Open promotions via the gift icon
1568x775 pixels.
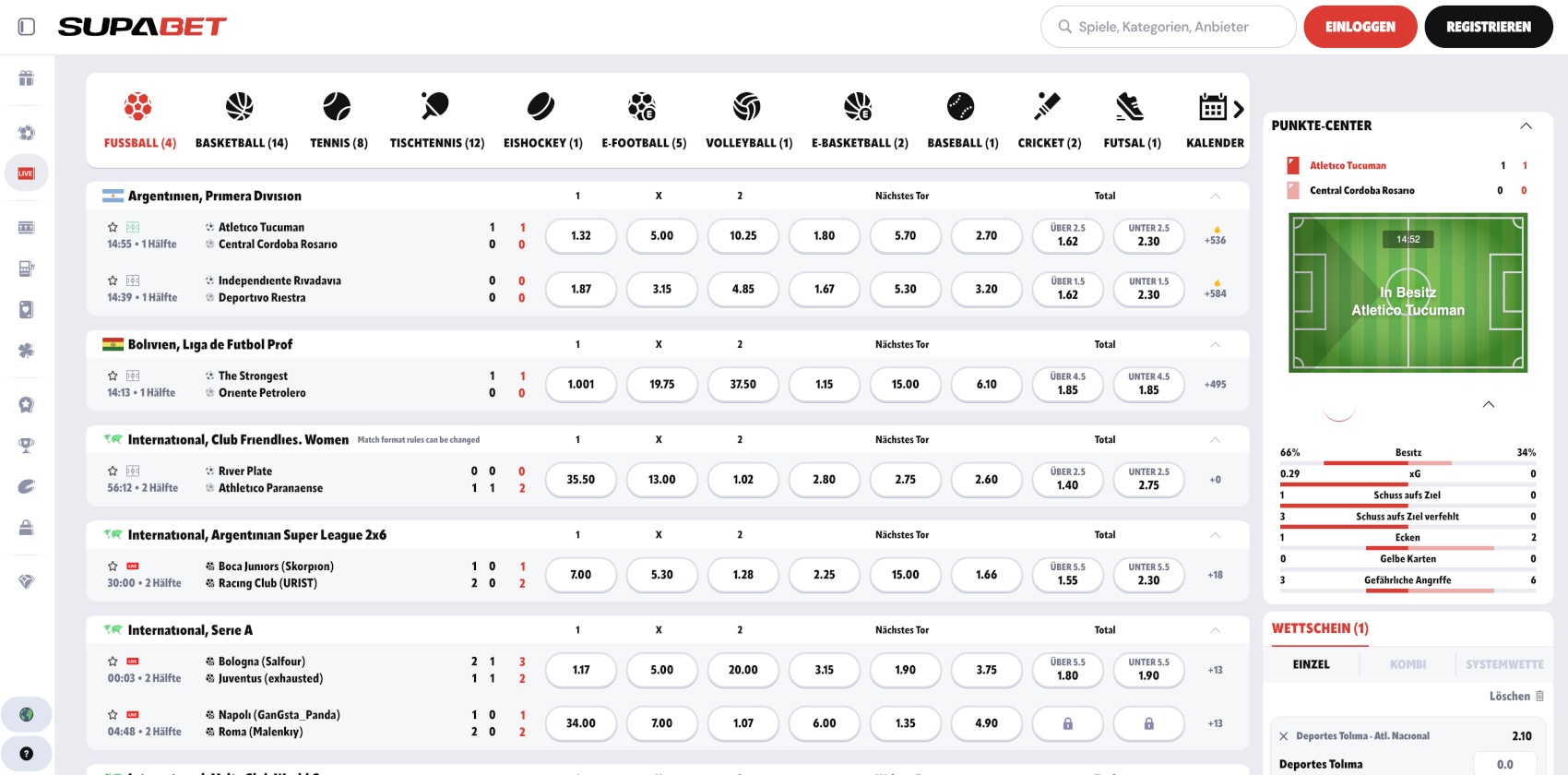tap(27, 79)
